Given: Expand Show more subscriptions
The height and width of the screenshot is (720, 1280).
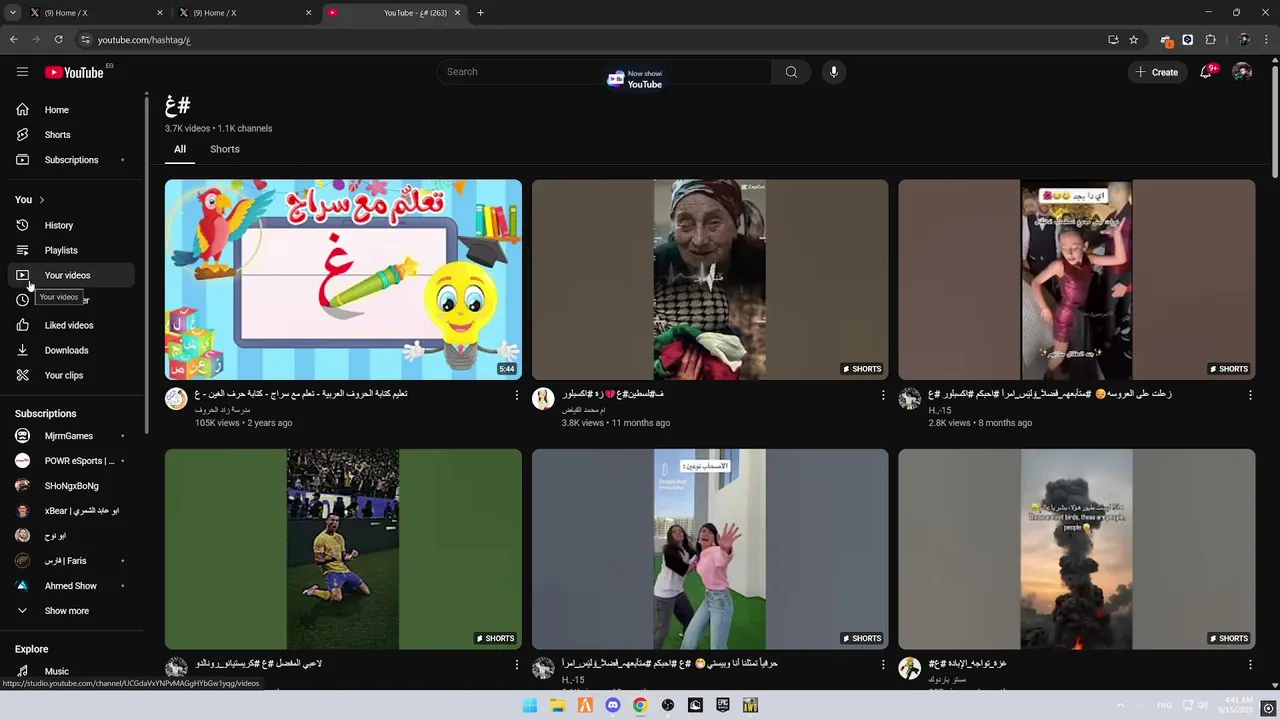Looking at the screenshot, I should pyautogui.click(x=70, y=611).
